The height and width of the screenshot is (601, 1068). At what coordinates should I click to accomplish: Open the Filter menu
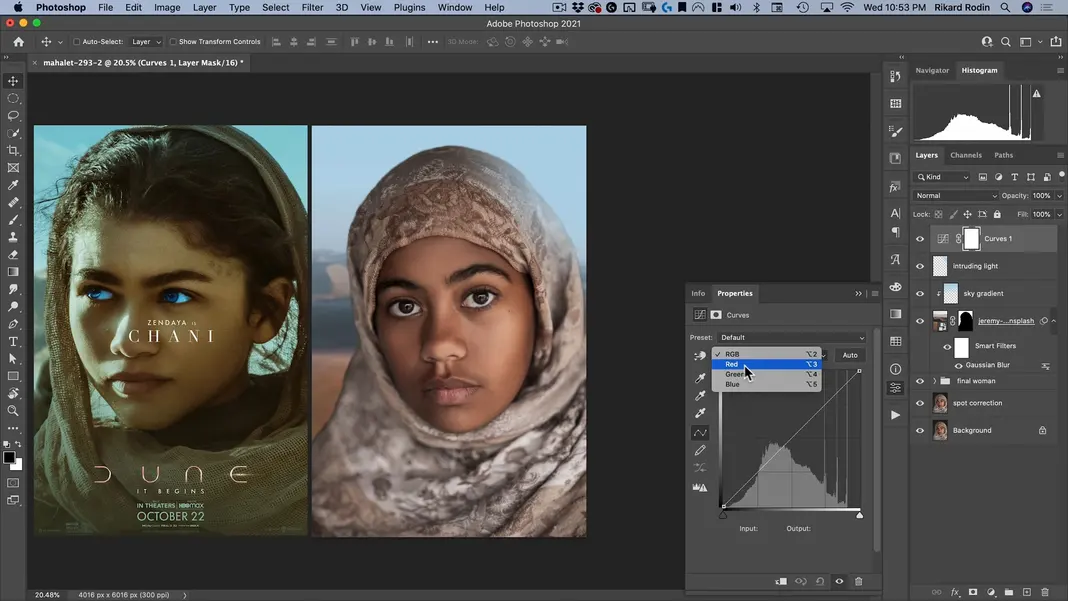click(x=312, y=7)
